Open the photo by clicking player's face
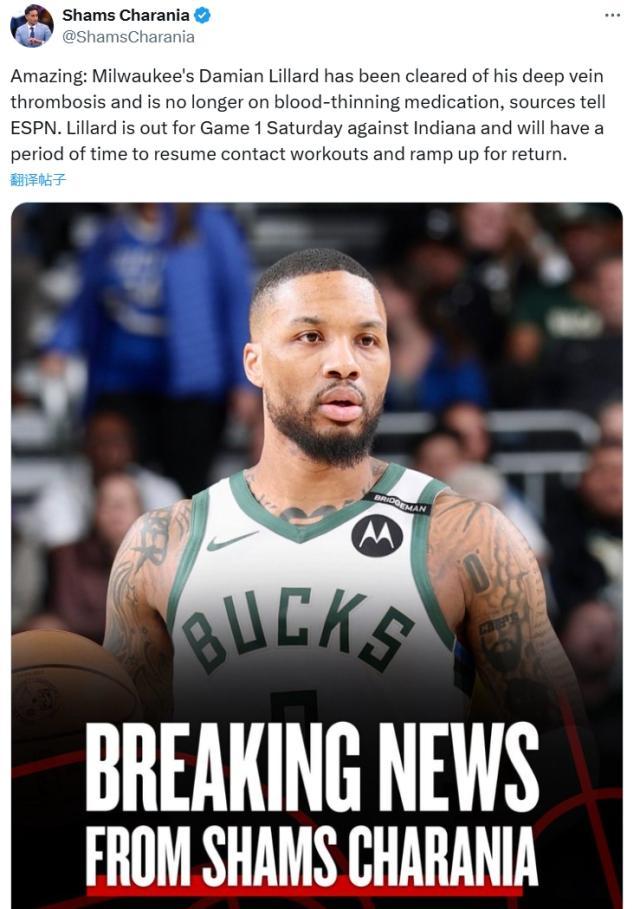Image resolution: width=640 pixels, height=909 pixels. [319, 359]
